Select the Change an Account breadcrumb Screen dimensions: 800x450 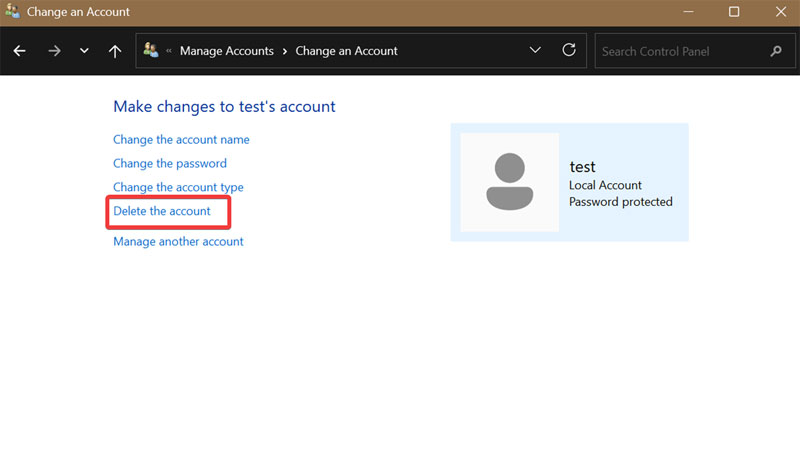click(x=346, y=51)
